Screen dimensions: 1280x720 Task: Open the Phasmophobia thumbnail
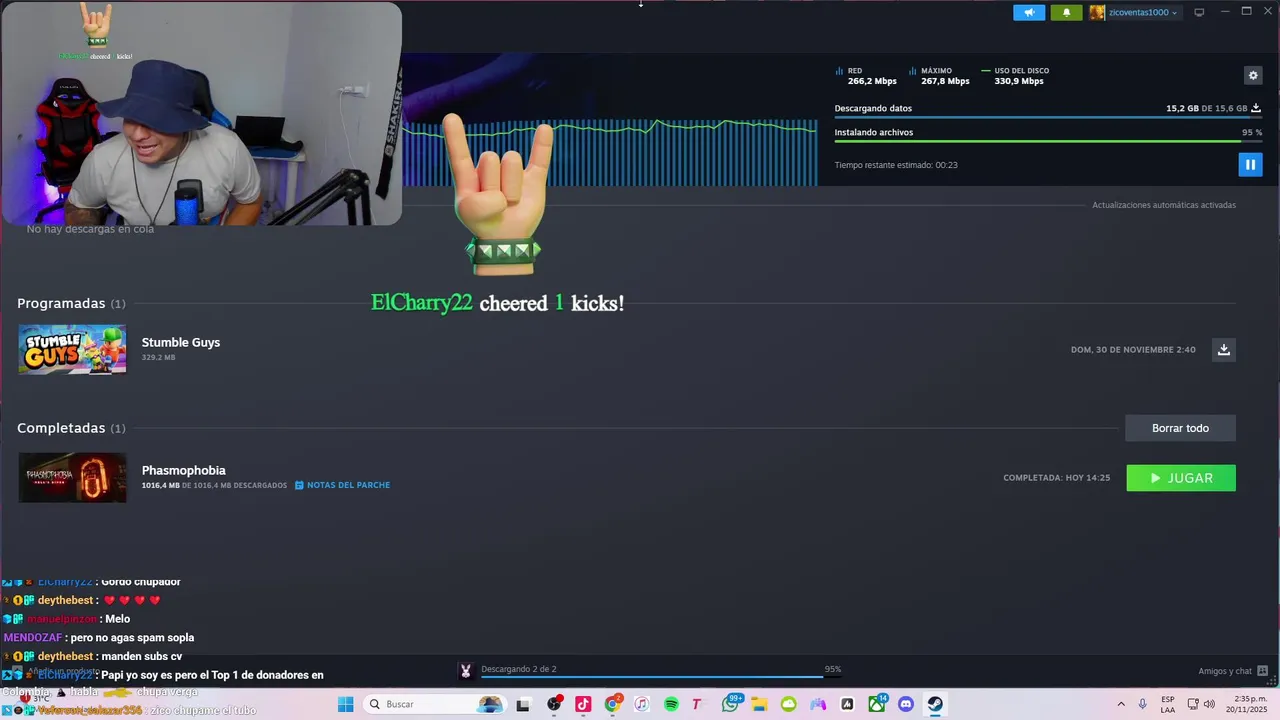pyautogui.click(x=72, y=477)
